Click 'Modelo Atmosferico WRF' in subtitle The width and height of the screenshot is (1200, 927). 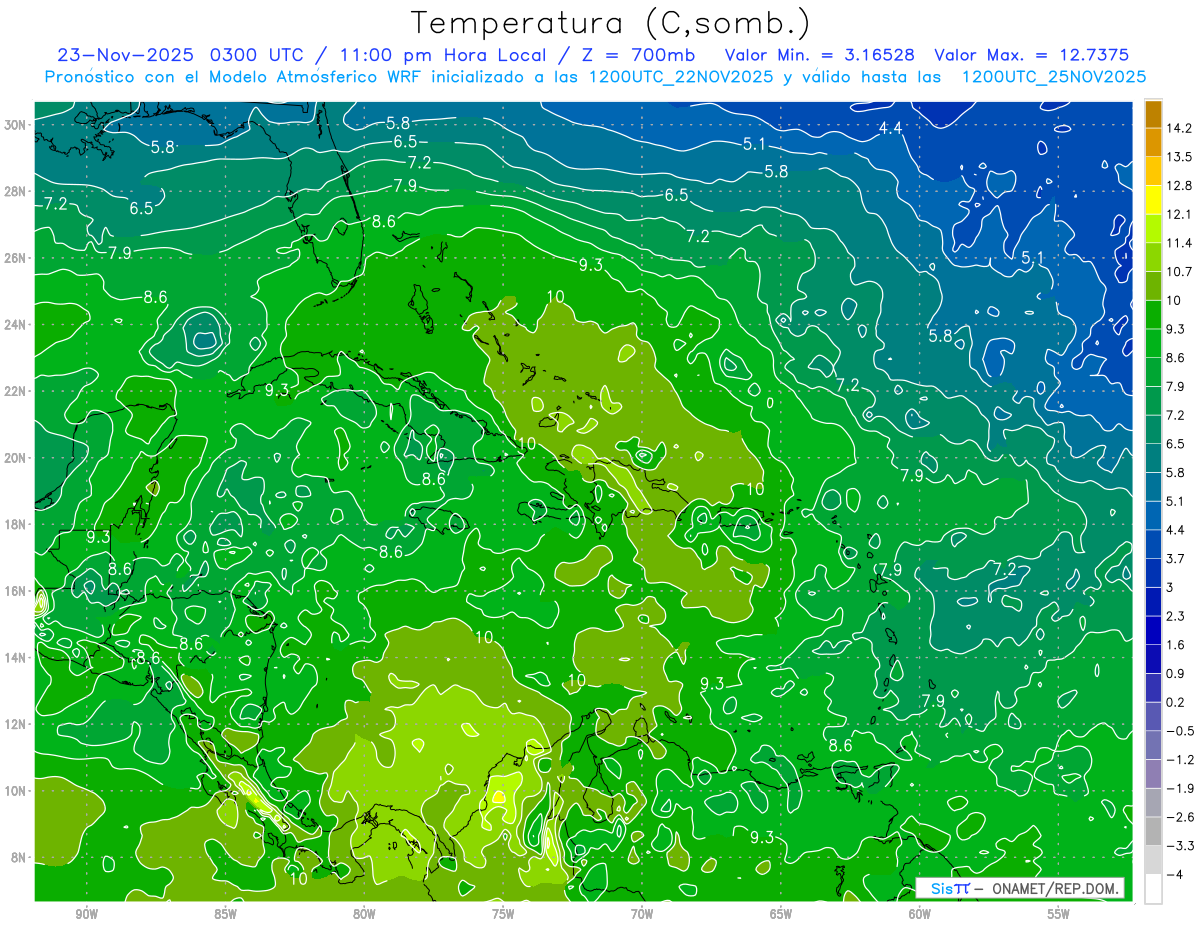327,77
